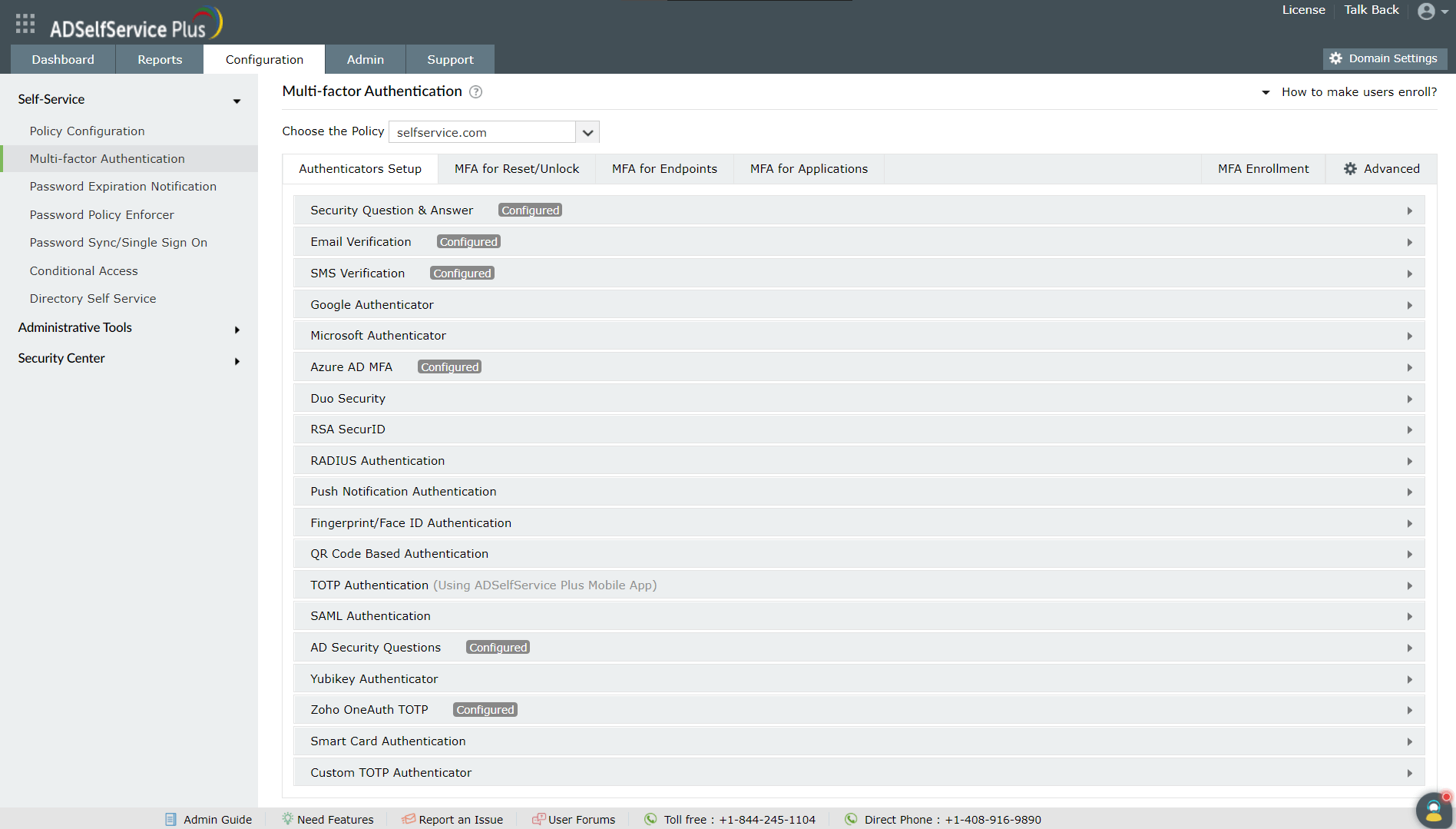Open the policy dropdown arrow
The image size is (1456, 829).
click(x=587, y=132)
